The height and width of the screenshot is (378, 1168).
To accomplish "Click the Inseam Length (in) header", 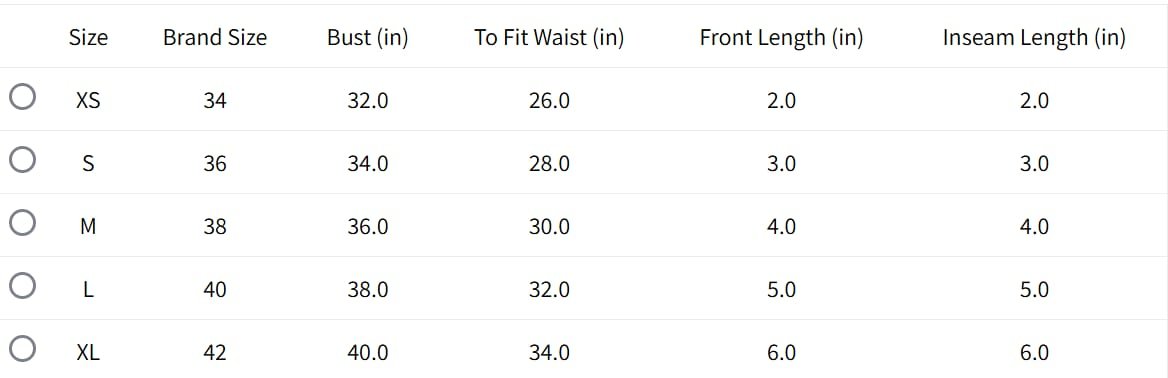I will [x=1034, y=37].
